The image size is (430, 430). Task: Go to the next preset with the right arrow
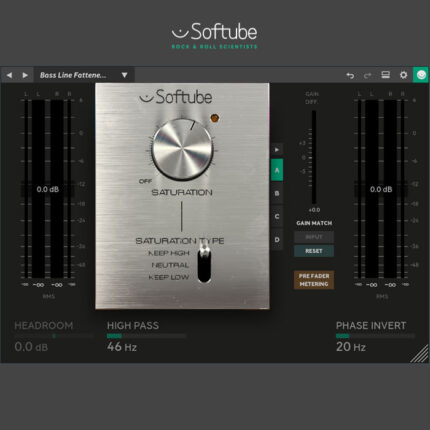point(25,75)
